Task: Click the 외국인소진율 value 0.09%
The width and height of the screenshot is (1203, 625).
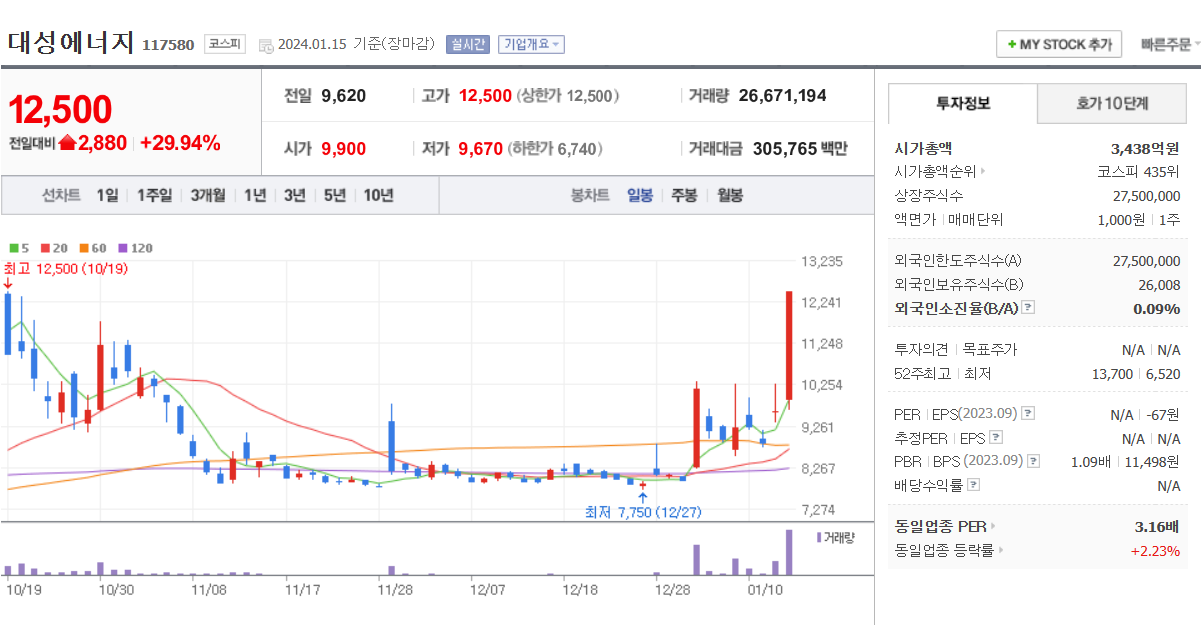Action: 1157,308
